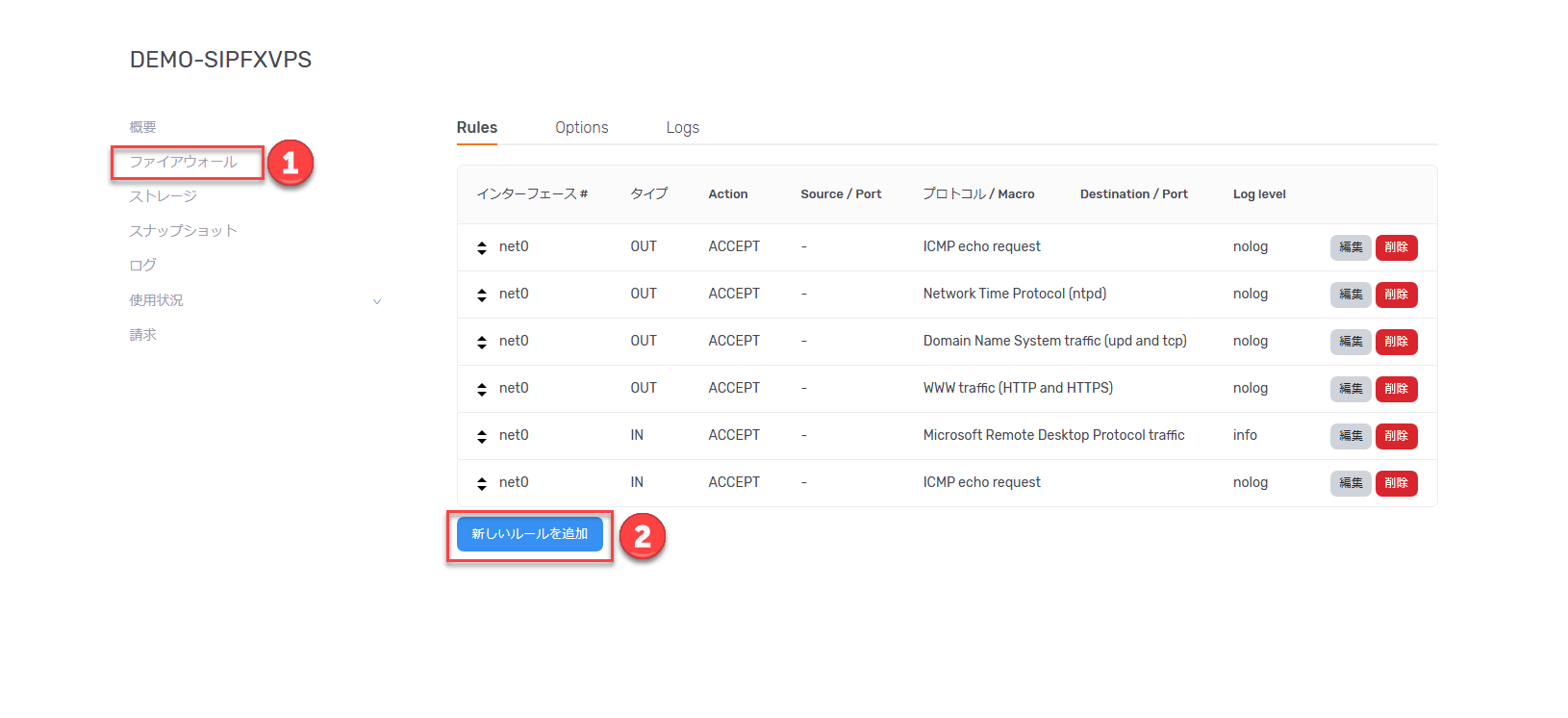This screenshot has width=1568, height=718.
Task: Open スナップショット sidebar item
Action: (183, 231)
